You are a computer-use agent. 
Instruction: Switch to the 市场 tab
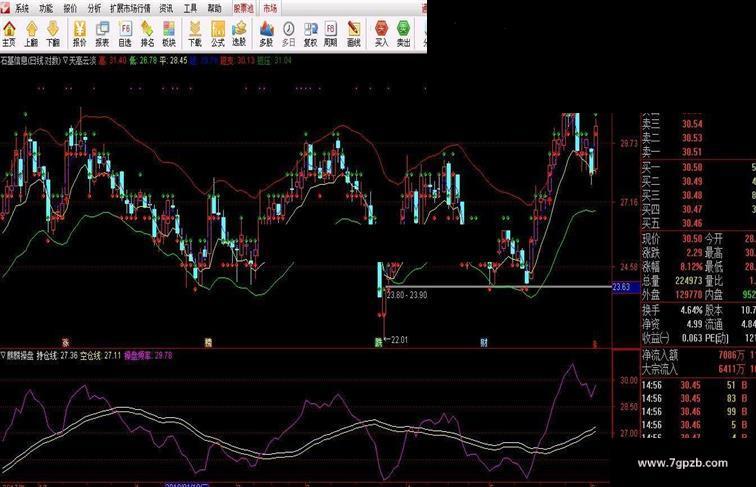(x=270, y=8)
